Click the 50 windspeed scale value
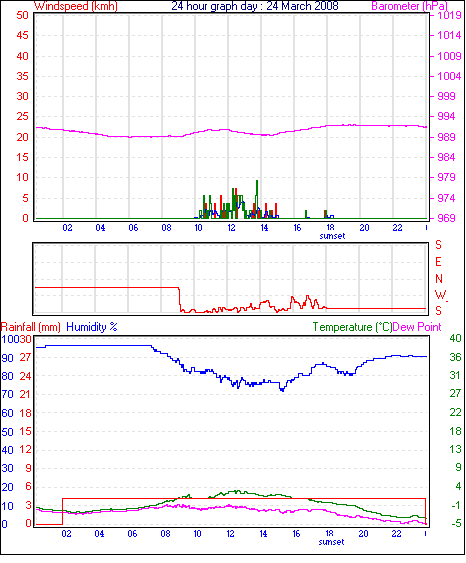 22,15
